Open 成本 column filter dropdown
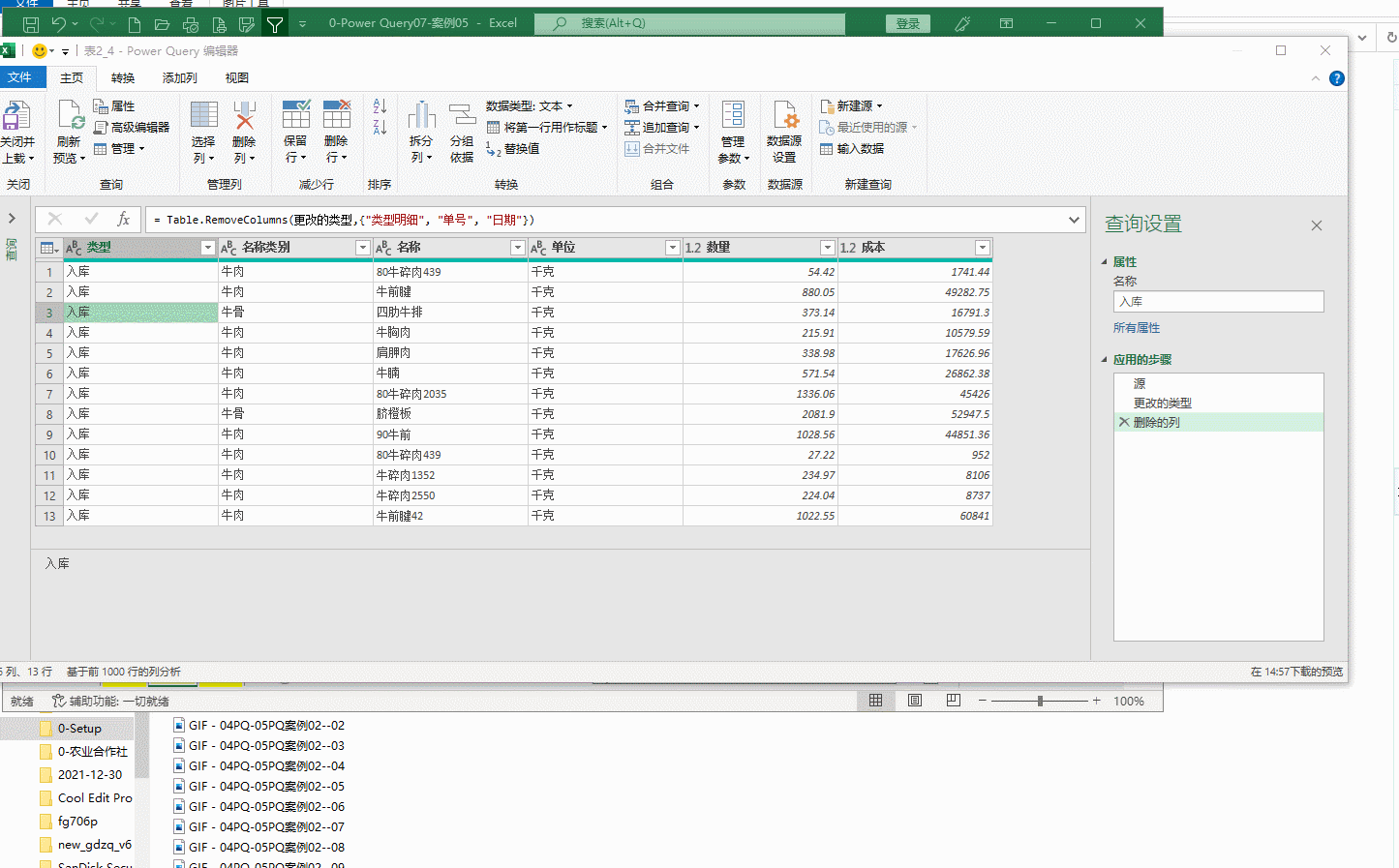Image resolution: width=1399 pixels, height=868 pixels. (982, 248)
